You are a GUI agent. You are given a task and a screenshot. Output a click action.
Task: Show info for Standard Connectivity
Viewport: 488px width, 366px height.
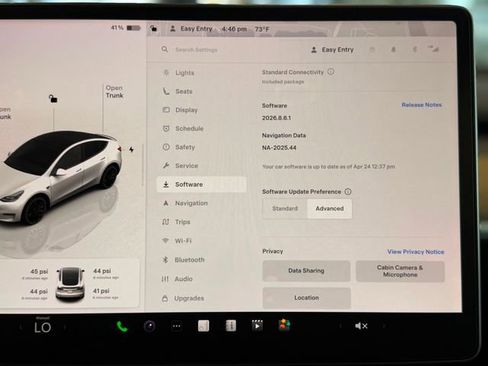point(331,72)
